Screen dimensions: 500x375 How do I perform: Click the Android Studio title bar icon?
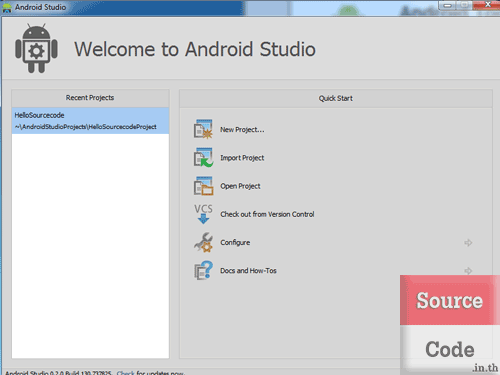pos(7,7)
